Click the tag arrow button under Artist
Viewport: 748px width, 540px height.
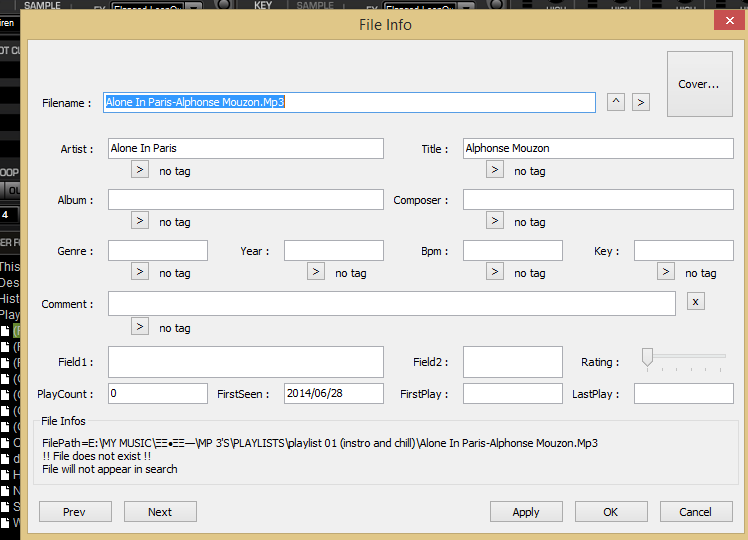(x=140, y=170)
